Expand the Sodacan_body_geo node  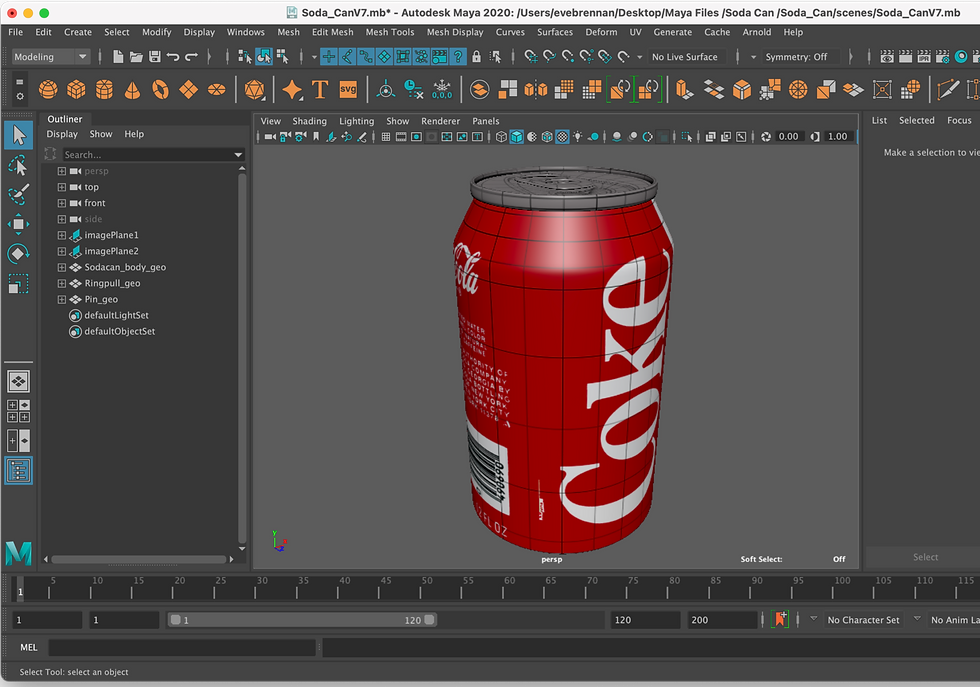point(61,268)
